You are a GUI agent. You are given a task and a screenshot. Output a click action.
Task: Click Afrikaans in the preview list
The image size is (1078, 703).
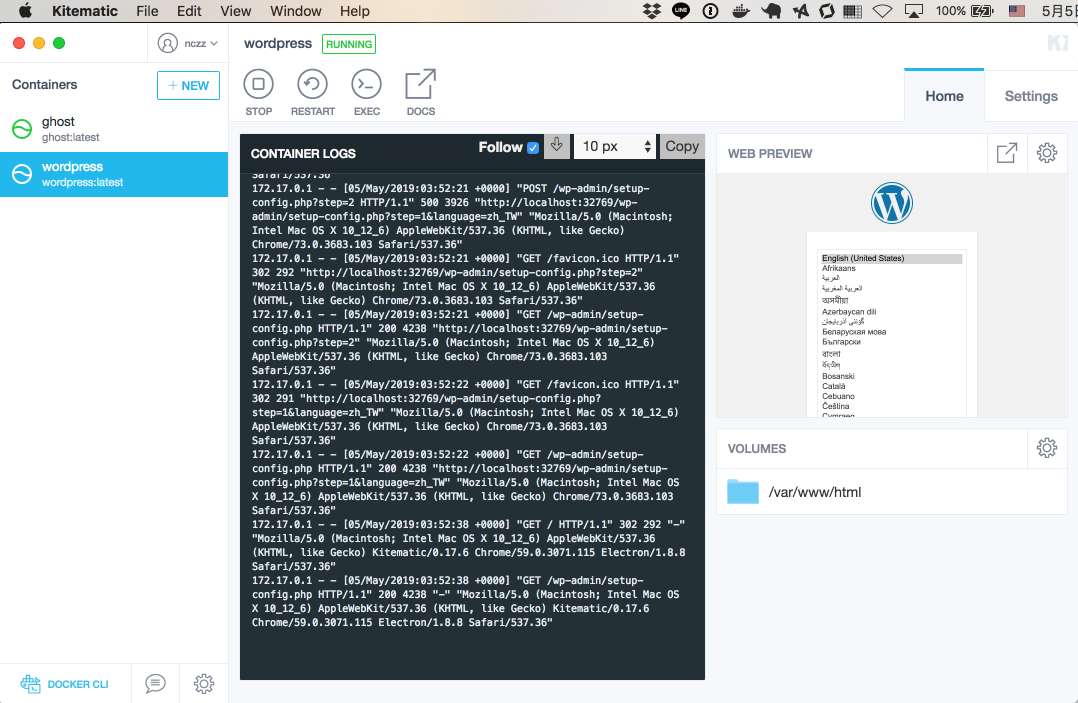click(x=839, y=269)
